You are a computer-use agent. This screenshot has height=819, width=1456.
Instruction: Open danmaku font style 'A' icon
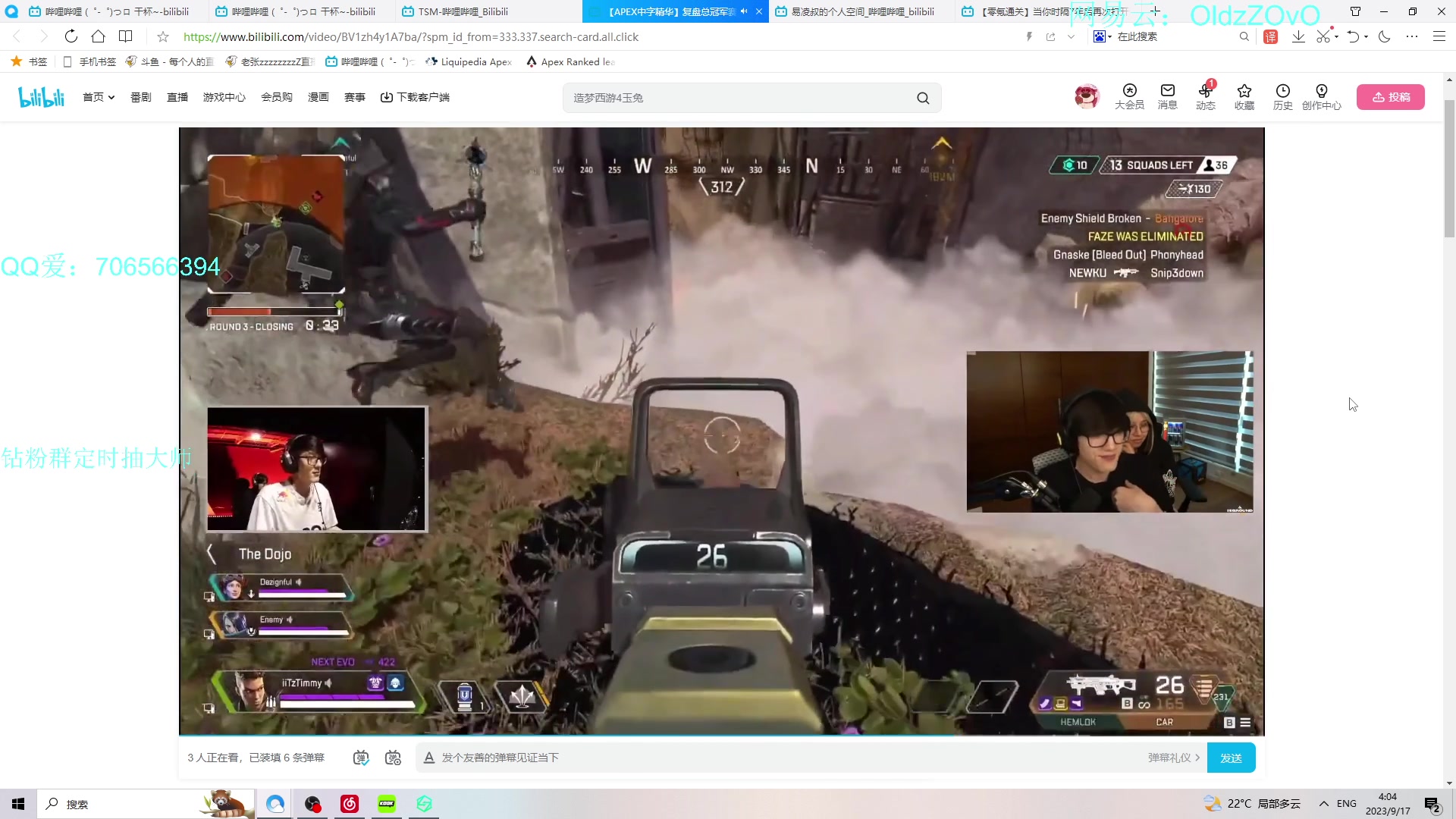(428, 758)
